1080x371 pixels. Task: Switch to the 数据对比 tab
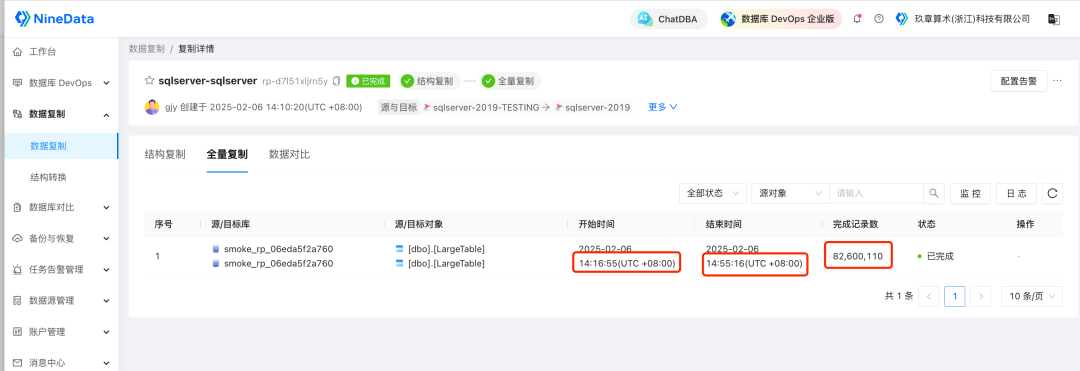tap(289, 154)
